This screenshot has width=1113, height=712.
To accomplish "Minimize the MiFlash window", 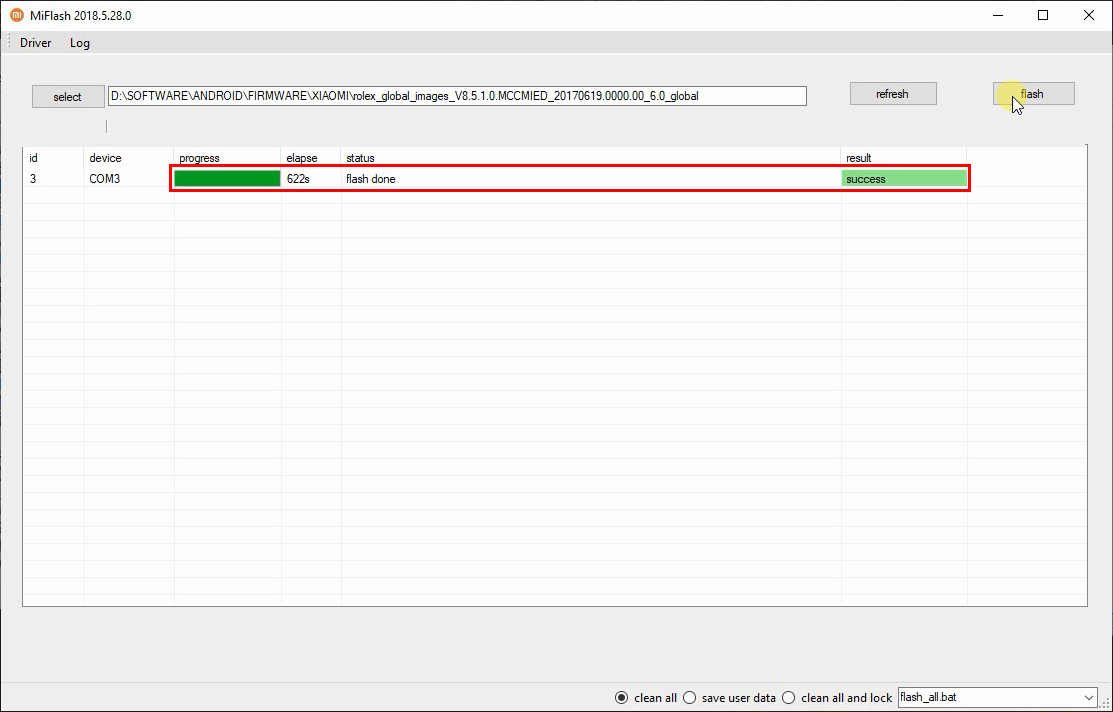I will (x=997, y=15).
